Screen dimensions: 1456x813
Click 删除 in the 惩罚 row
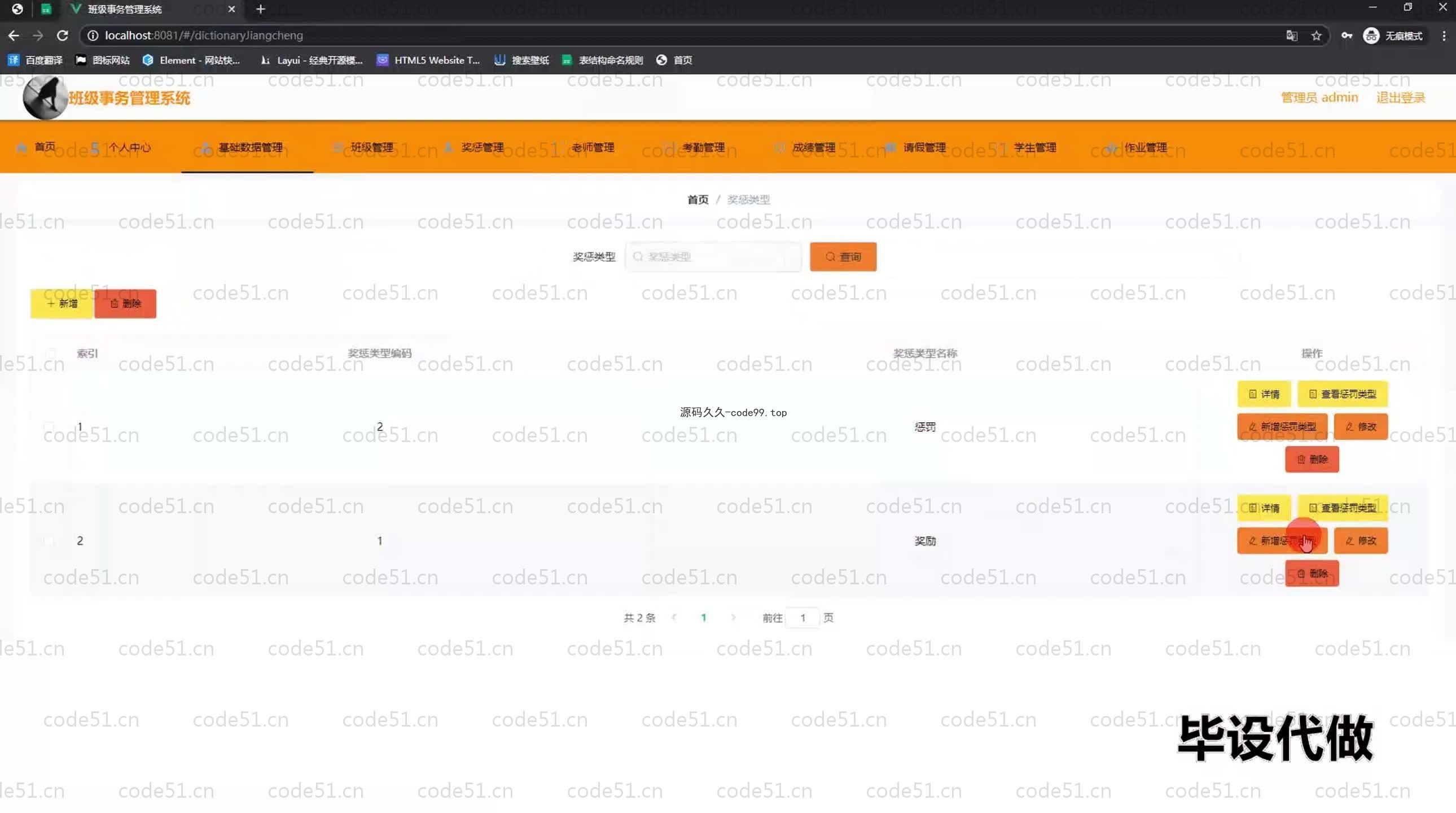tap(1312, 459)
